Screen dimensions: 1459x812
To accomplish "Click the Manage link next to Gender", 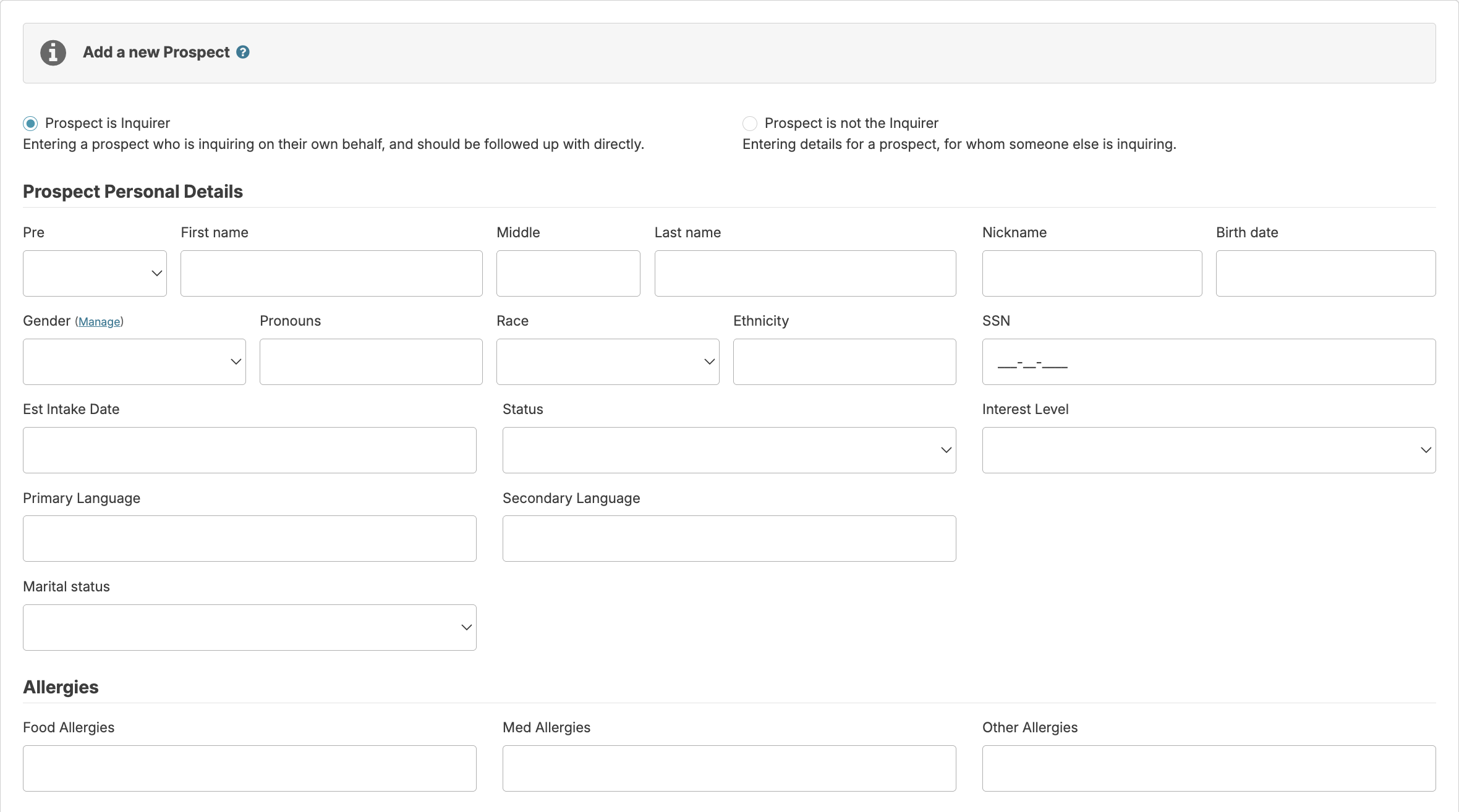I will pyautogui.click(x=99, y=322).
